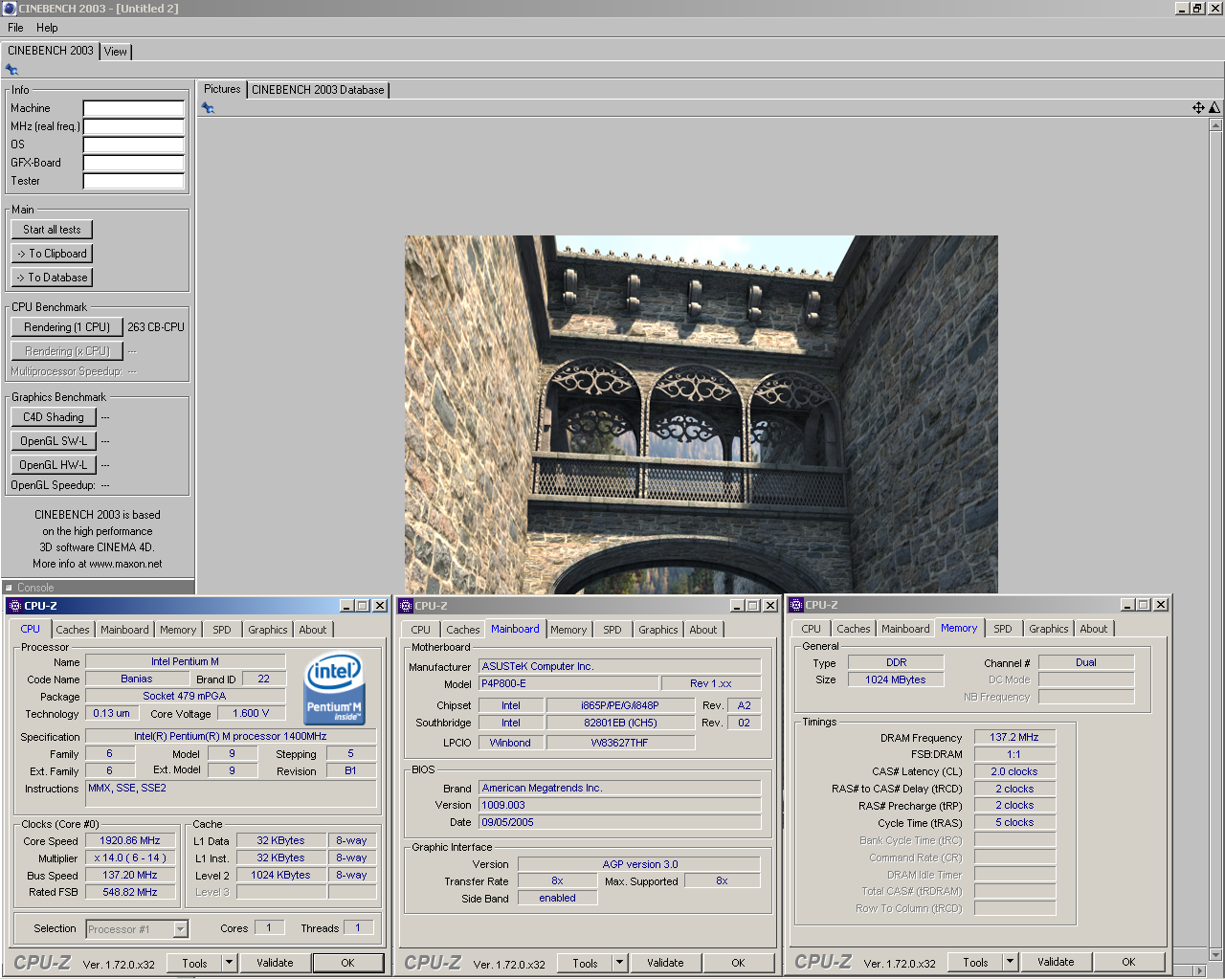Open SPD tab in right CPU-Z window
1225x980 pixels.
pos(1003,629)
